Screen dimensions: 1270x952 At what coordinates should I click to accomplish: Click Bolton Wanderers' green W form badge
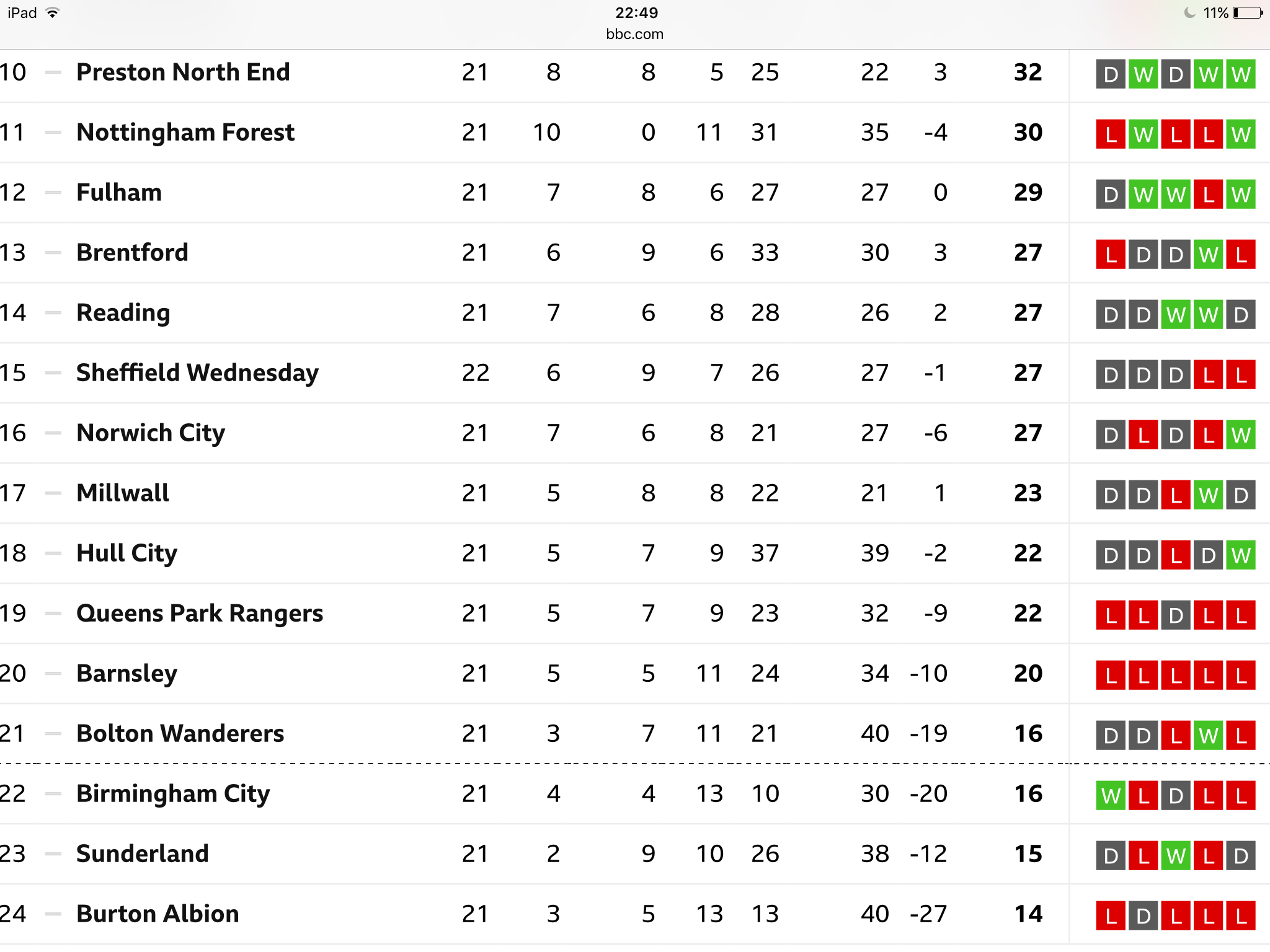[x=1208, y=736]
